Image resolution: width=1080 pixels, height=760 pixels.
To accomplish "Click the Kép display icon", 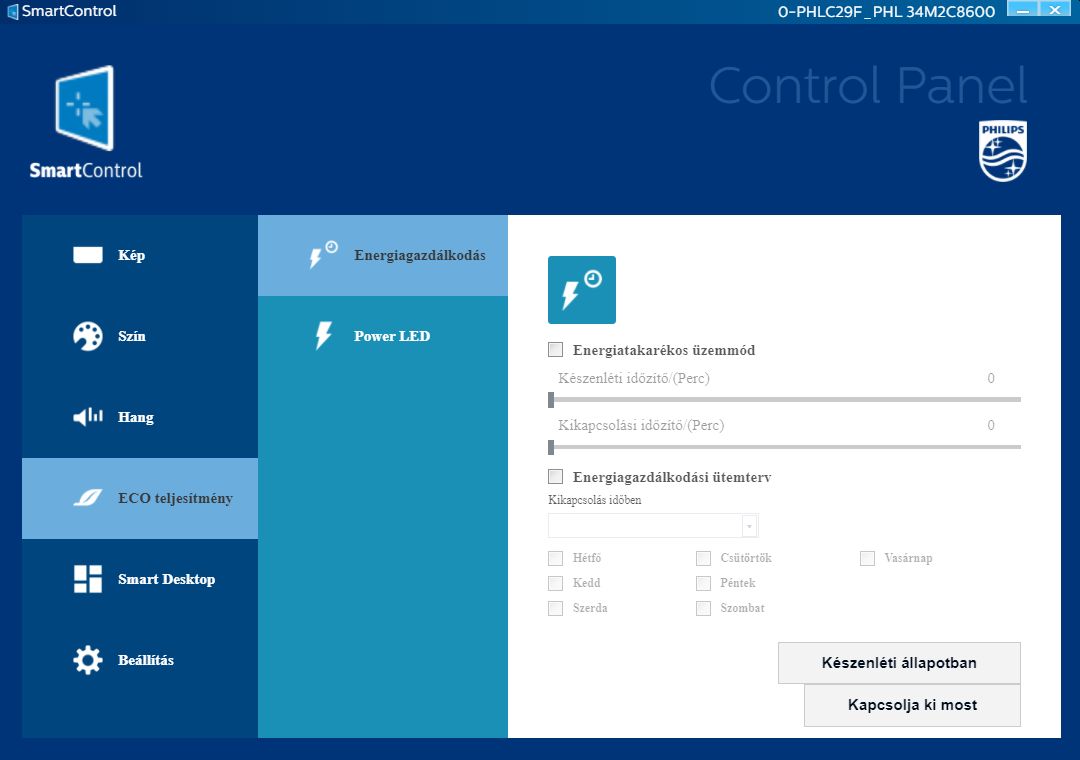I will (x=87, y=255).
